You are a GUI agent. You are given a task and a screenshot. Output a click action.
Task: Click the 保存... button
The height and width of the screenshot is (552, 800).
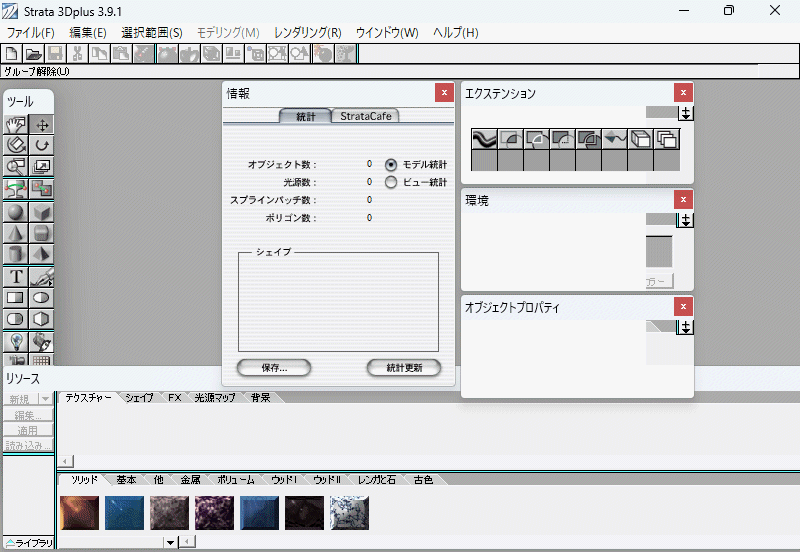(274, 368)
